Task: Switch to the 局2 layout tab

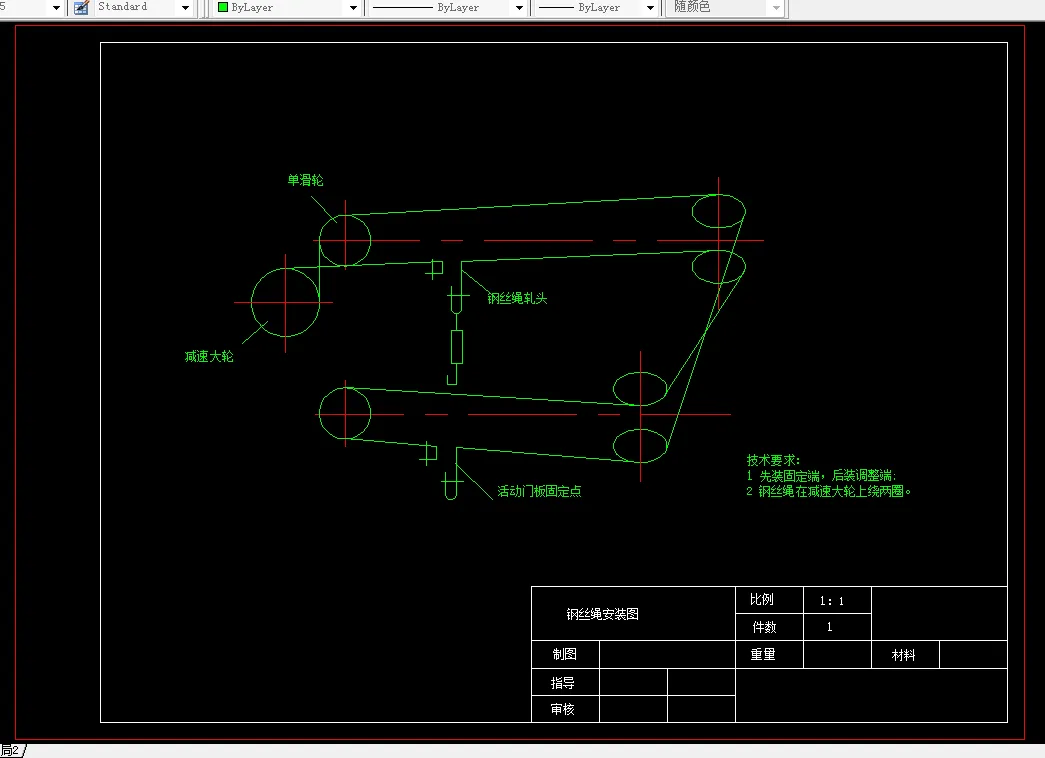Action: coord(11,751)
